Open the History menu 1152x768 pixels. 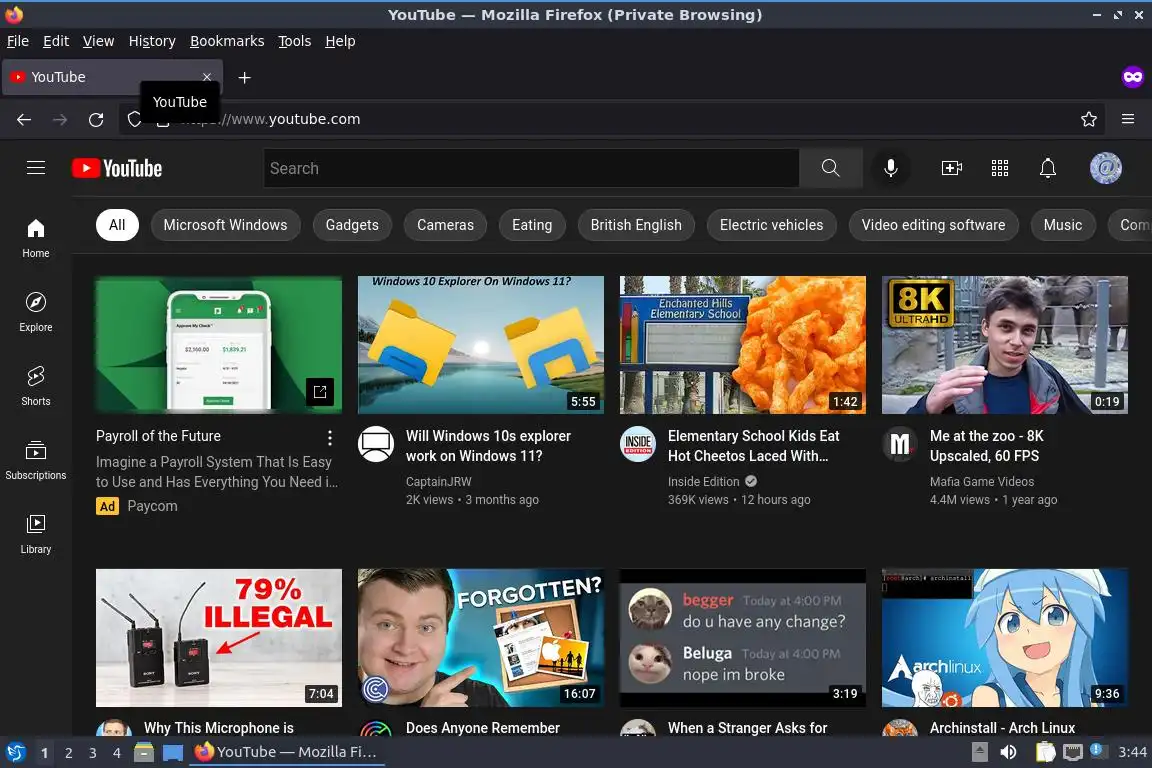coord(152,41)
